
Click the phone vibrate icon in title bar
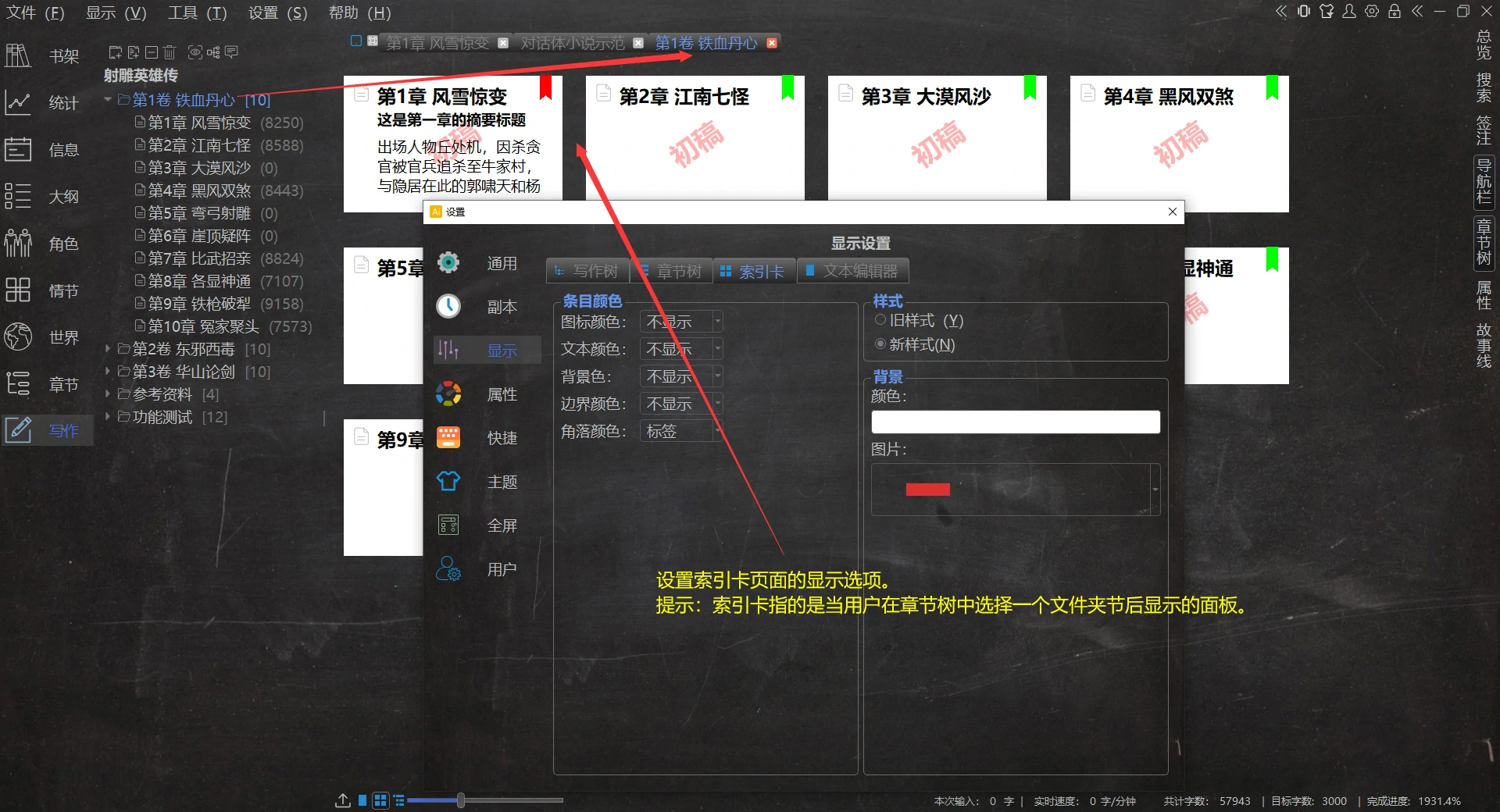(x=1304, y=12)
